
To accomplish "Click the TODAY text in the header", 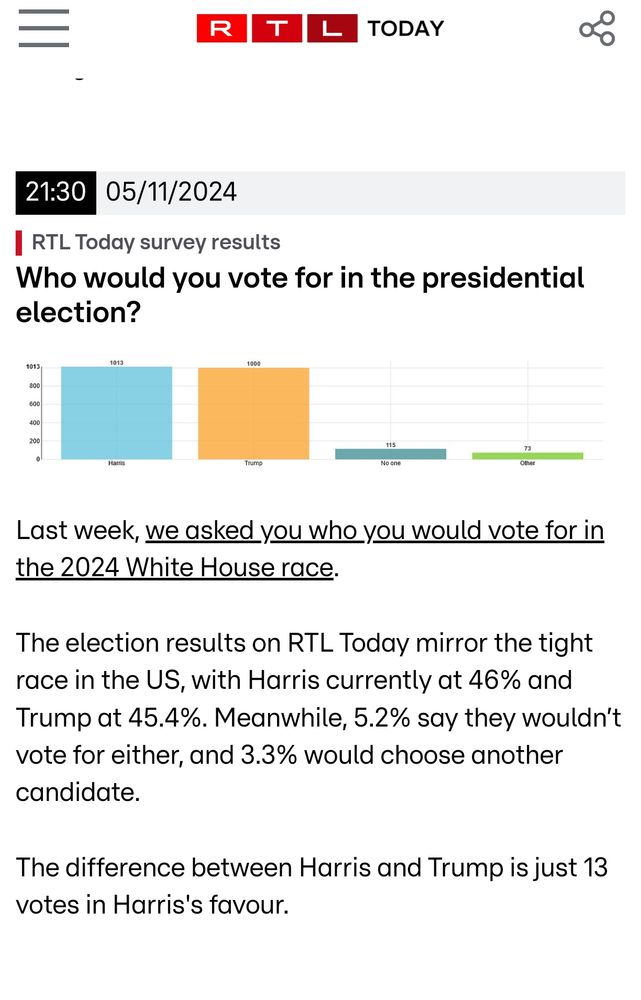I will point(409,28).
